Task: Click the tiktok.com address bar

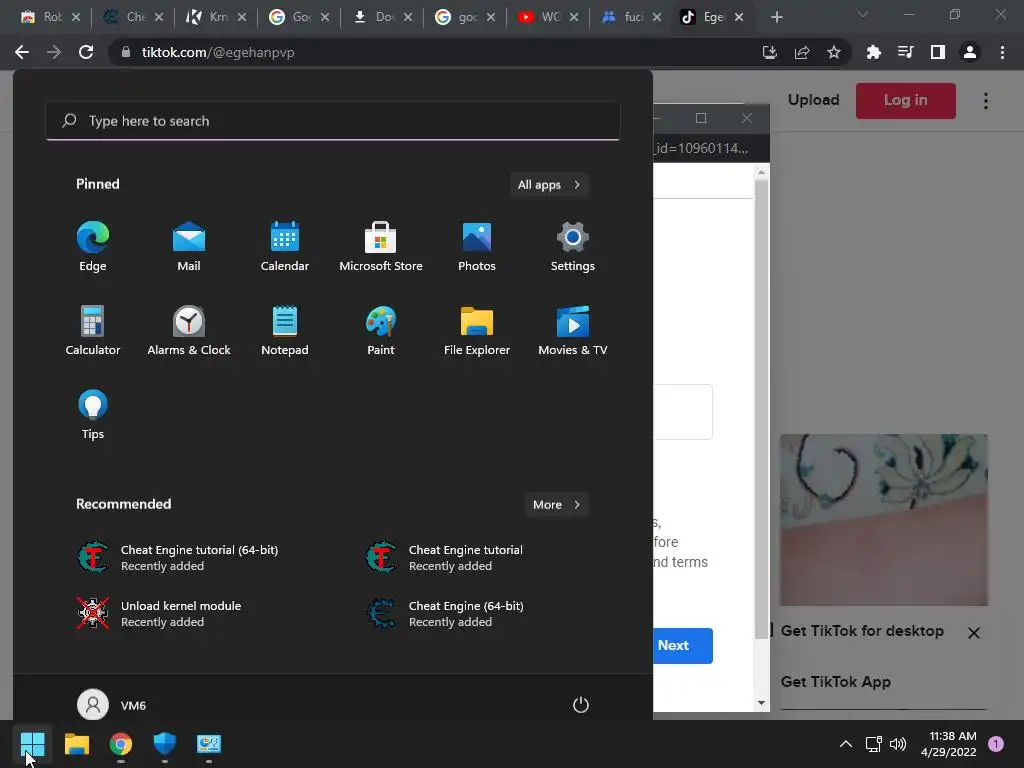Action: point(431,52)
